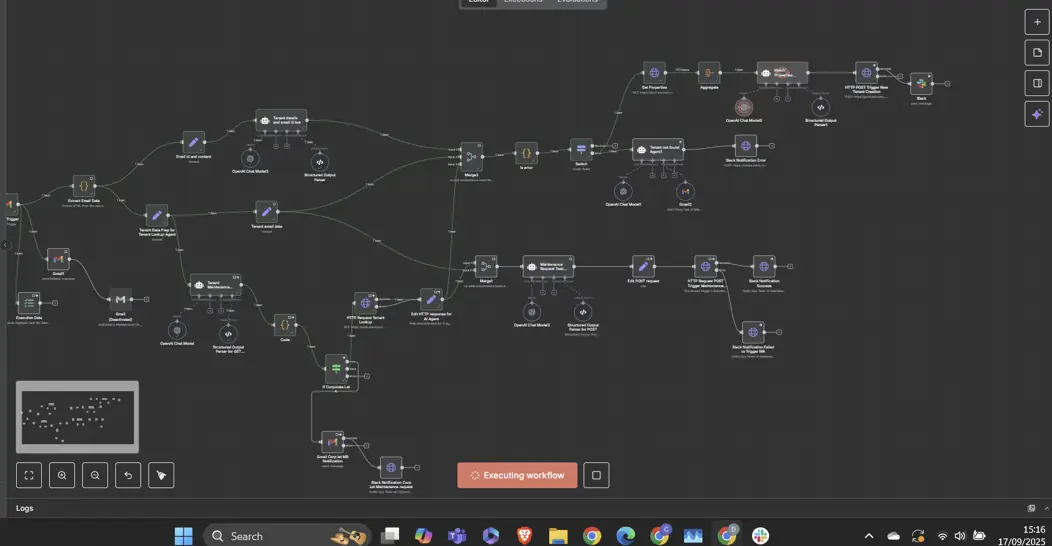Open the OpenAI Chat Model1 sub-node
This screenshot has height=546, width=1052.
point(623,191)
